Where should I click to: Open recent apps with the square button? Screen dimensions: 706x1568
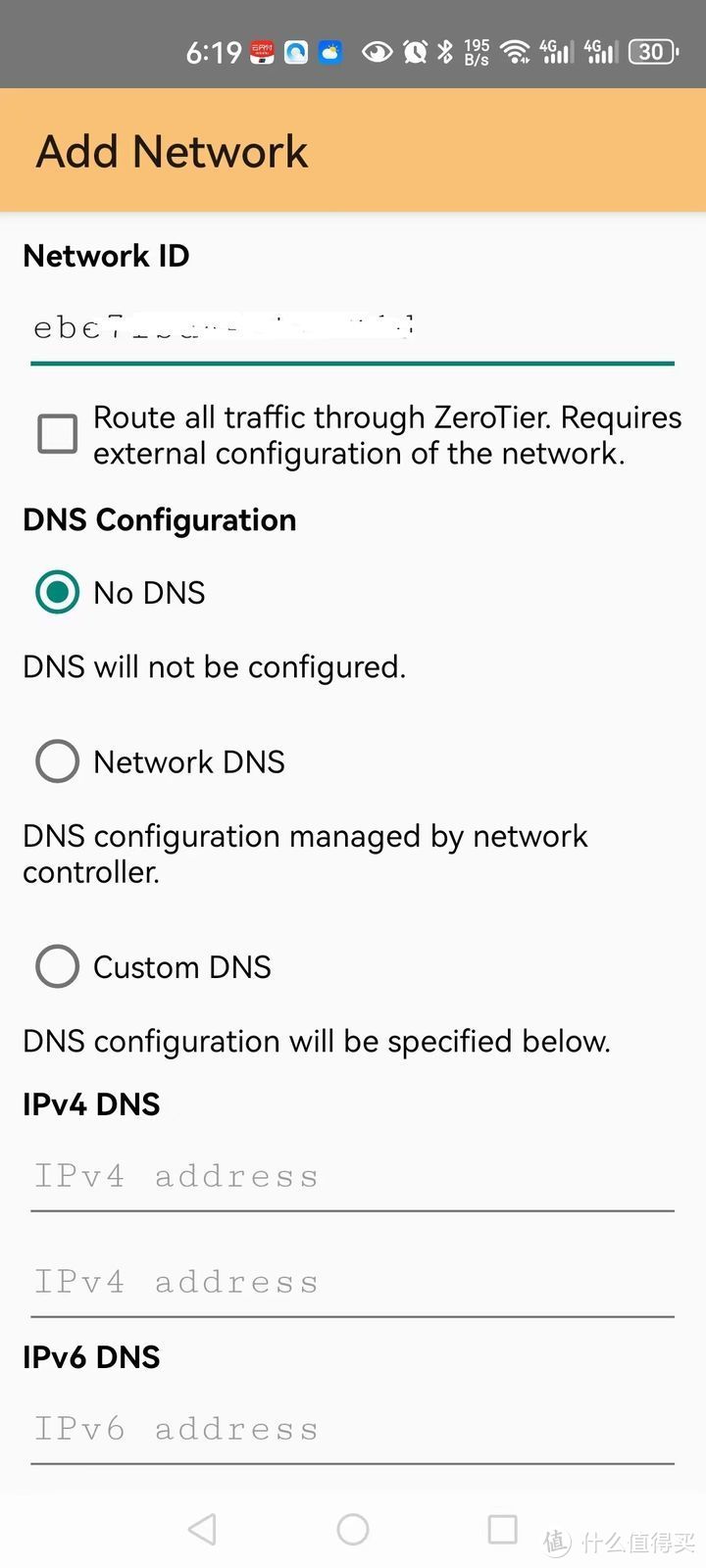[x=502, y=1528]
